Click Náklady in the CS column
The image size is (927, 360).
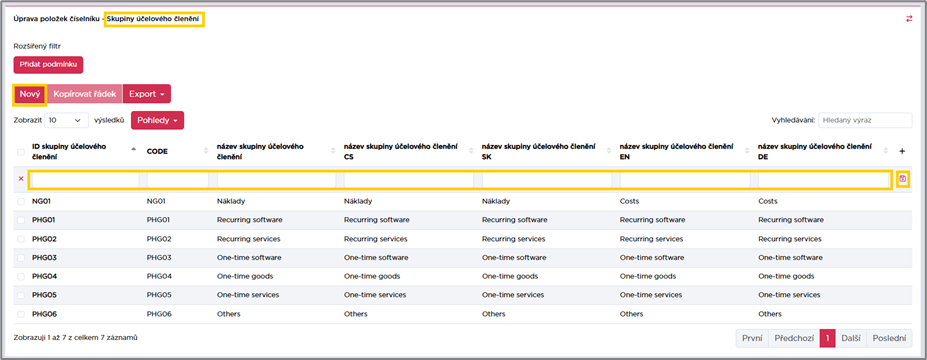(358, 202)
